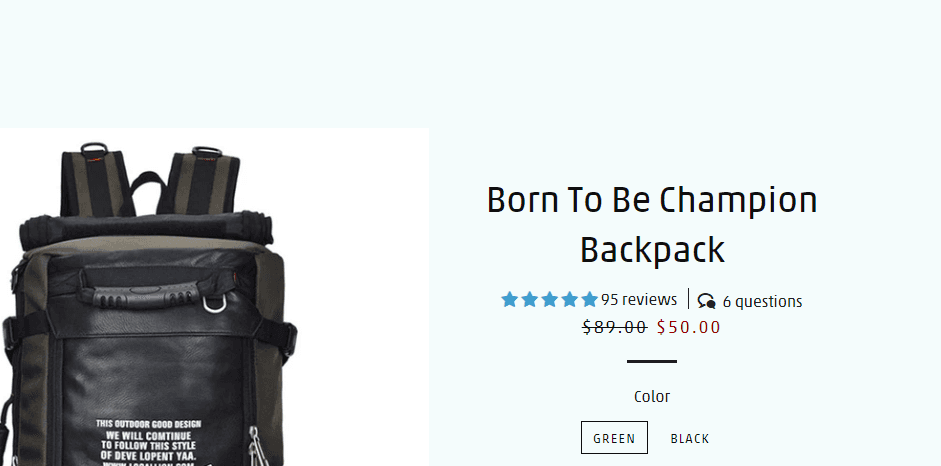
Task: Click the questions speech bubble icon
Action: tap(706, 301)
